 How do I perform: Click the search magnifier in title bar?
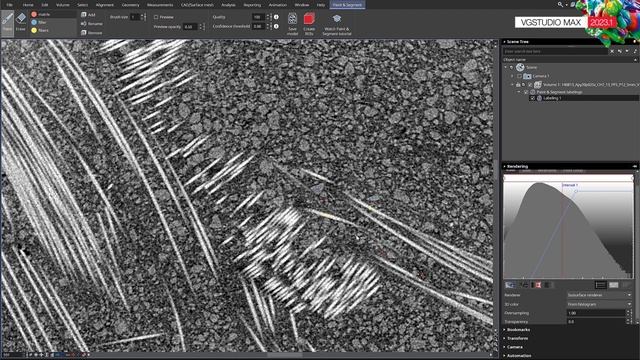(x=560, y=4)
